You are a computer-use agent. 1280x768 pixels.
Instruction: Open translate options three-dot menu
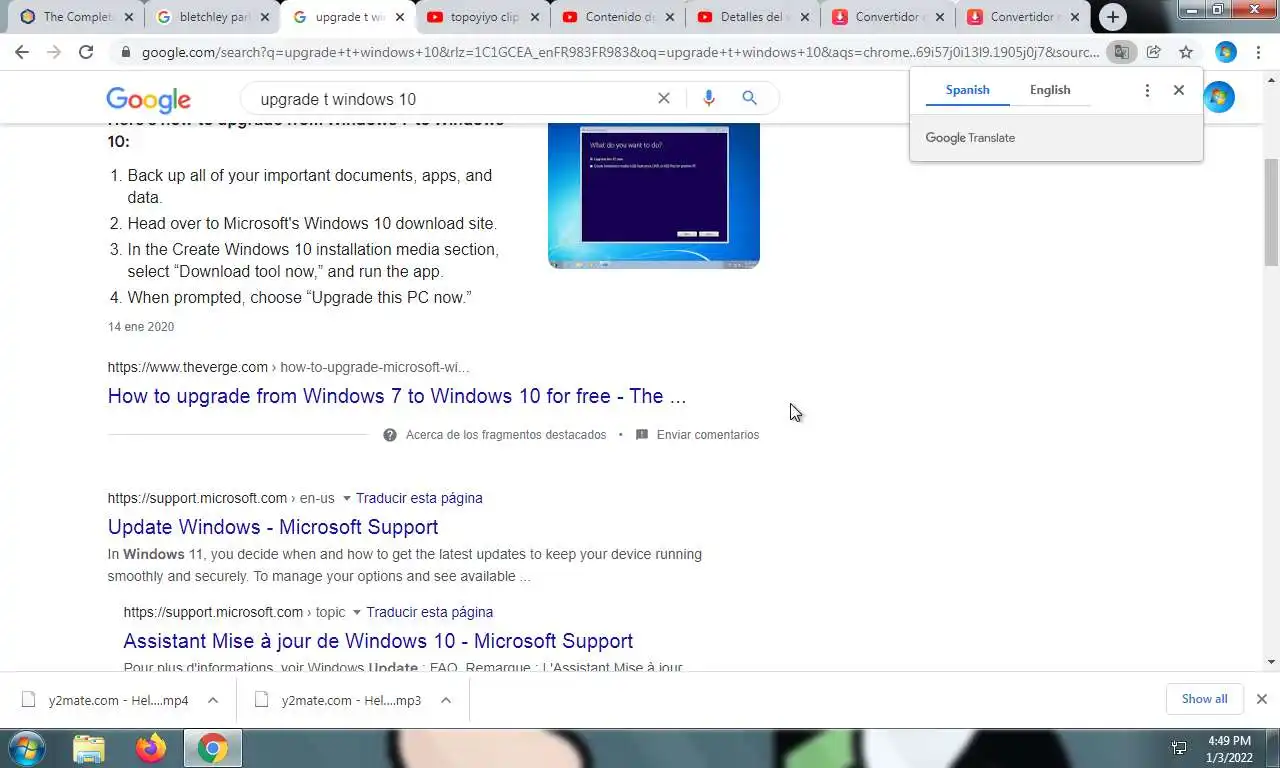pos(1147,90)
